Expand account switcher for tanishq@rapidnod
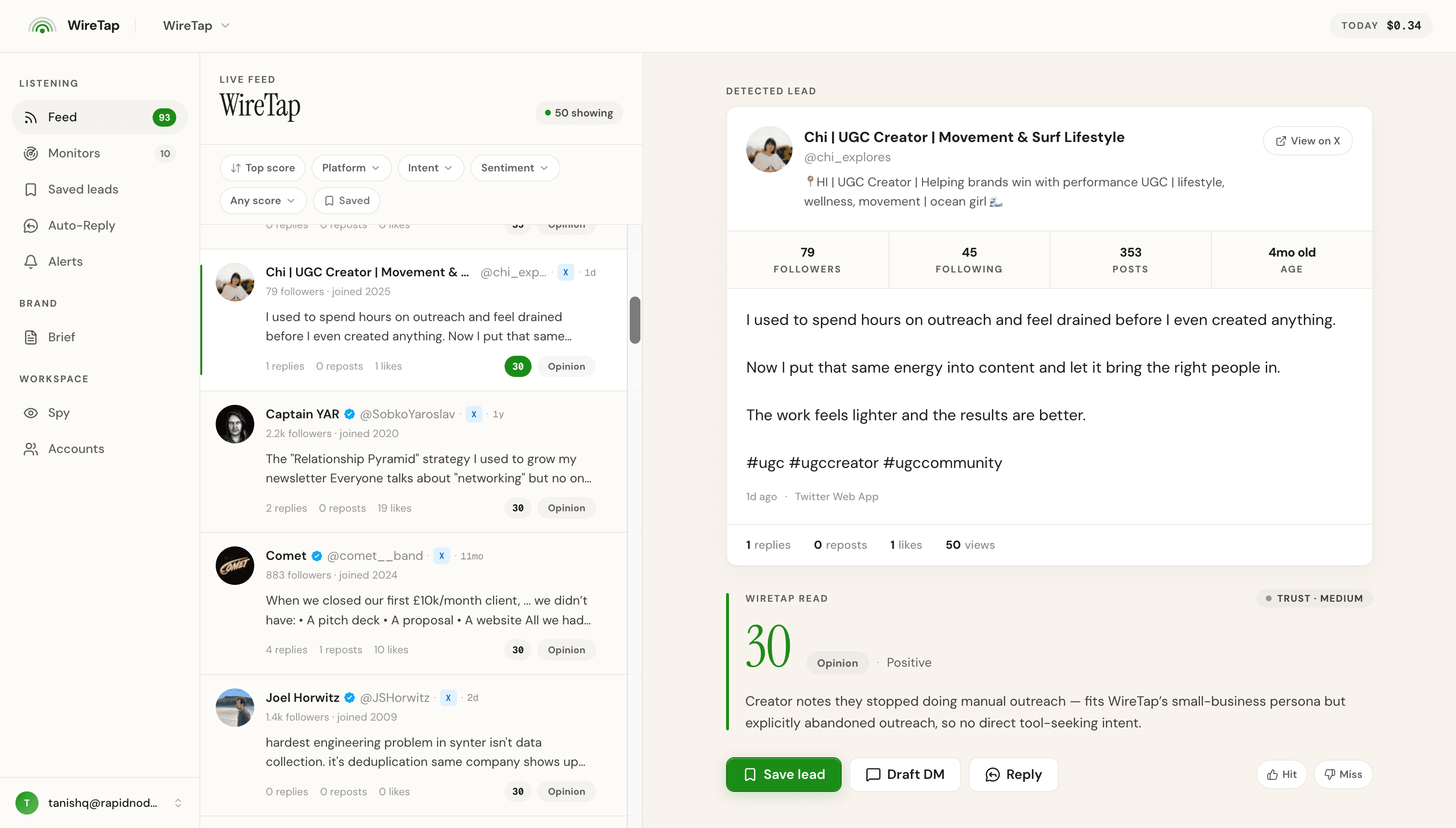 (x=178, y=803)
